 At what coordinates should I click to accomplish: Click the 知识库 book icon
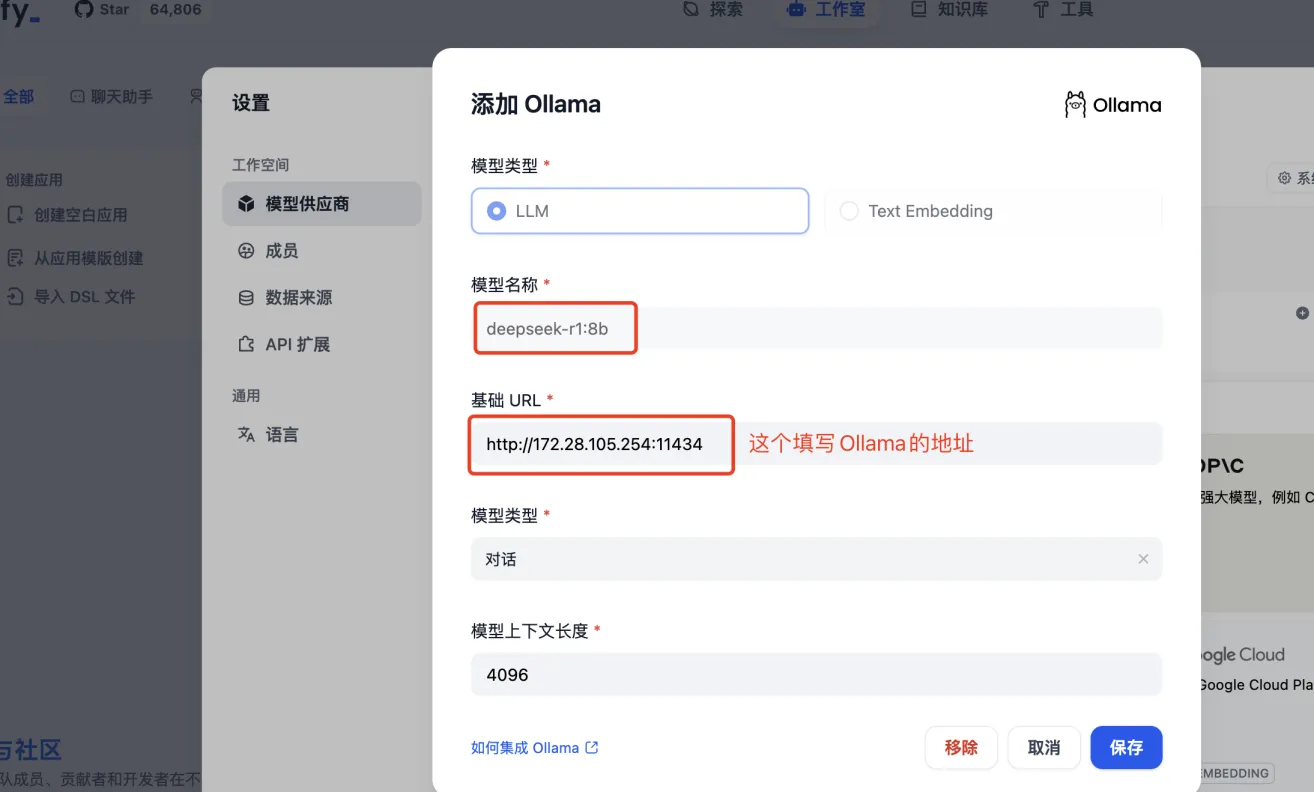(919, 9)
